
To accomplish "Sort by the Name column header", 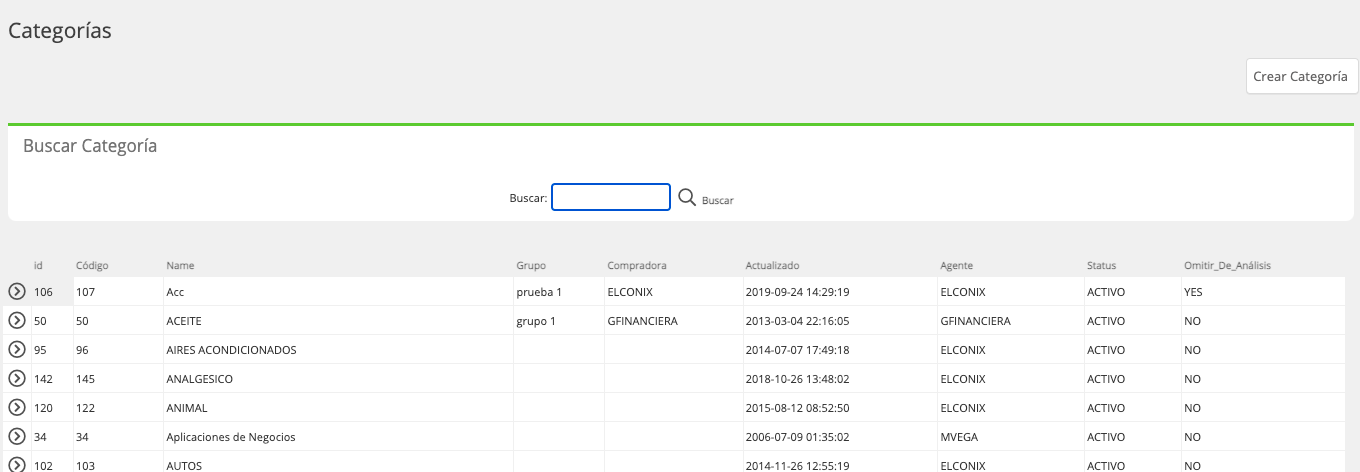I will [180, 266].
